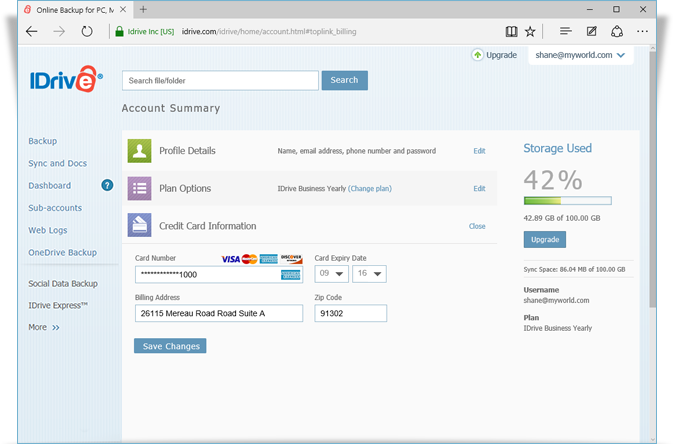Edit Profile Details
Image resolution: width=674 pixels, height=444 pixels.
[x=479, y=151]
